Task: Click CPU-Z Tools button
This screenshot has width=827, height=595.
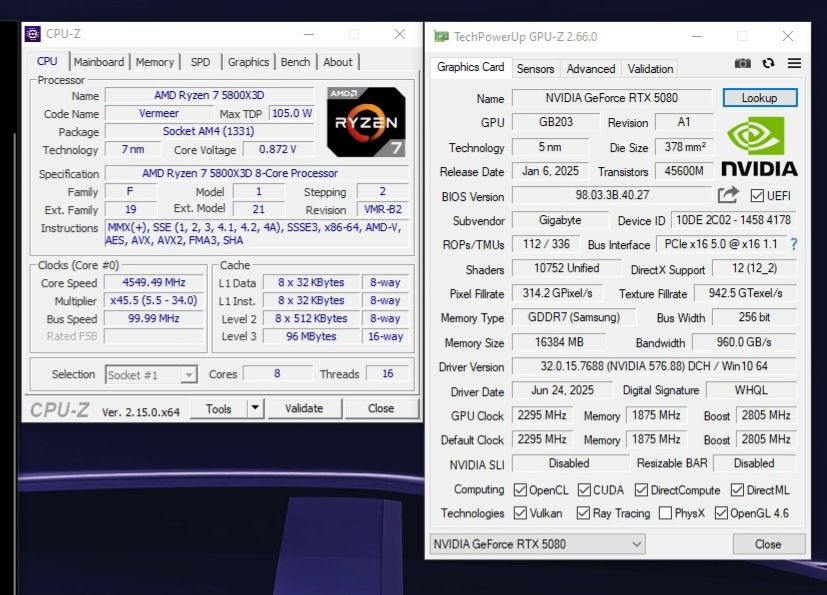Action: [218, 409]
